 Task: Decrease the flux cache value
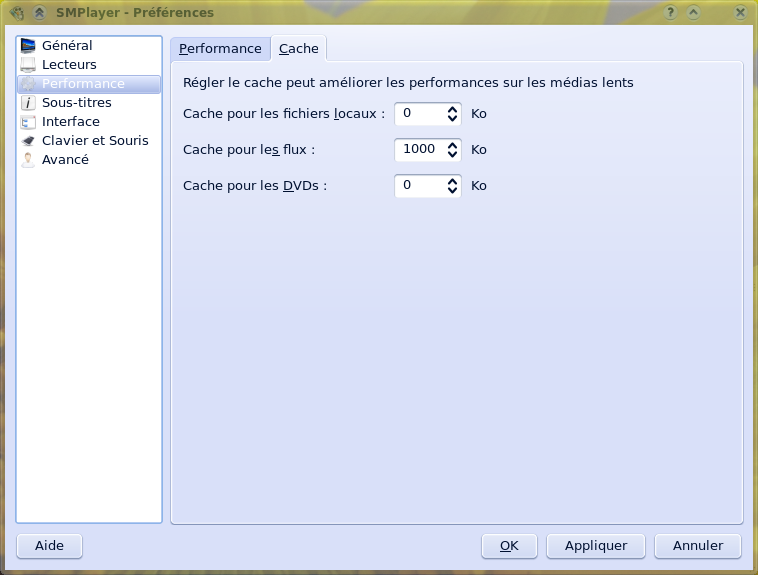point(453,154)
